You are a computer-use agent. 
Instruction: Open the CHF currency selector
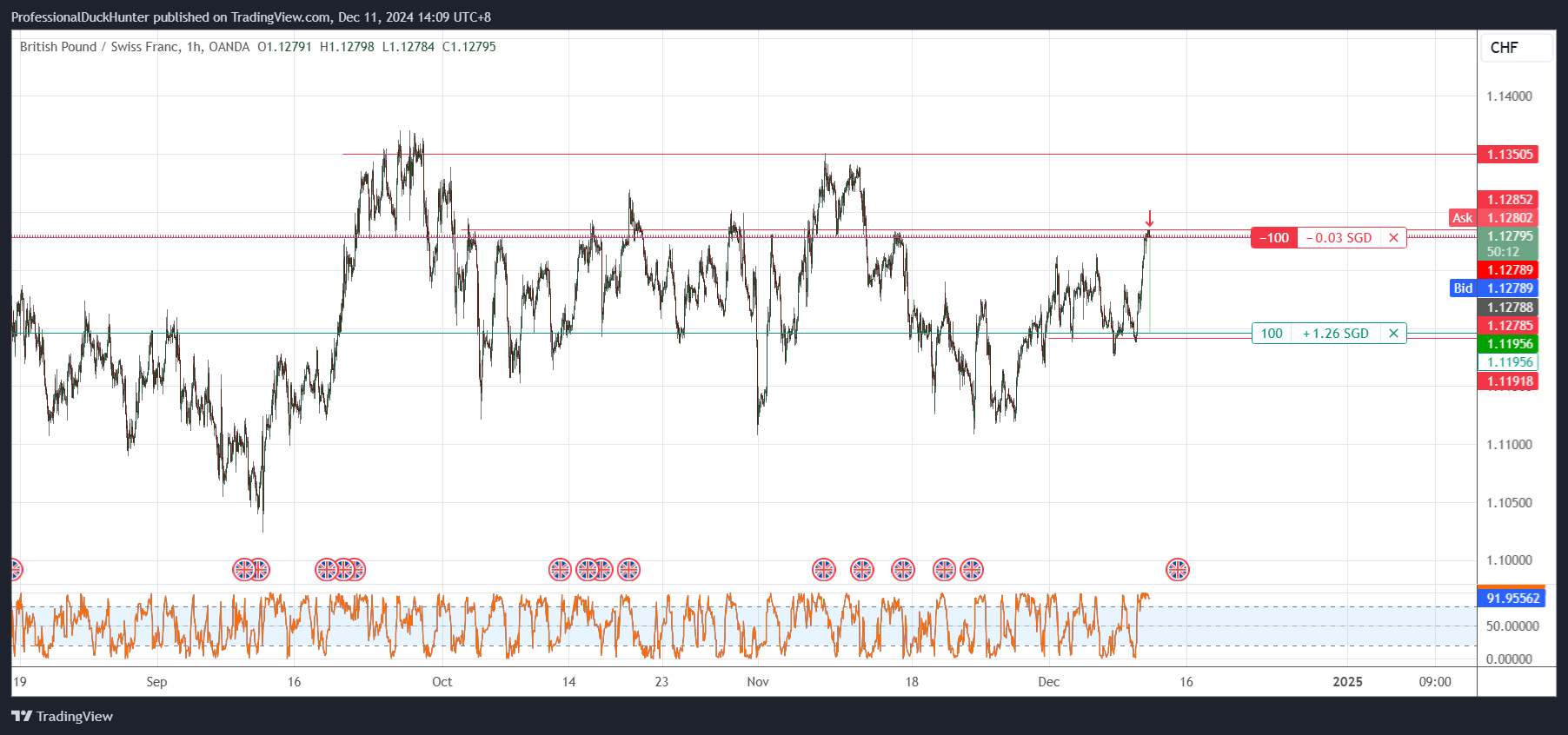1516,48
